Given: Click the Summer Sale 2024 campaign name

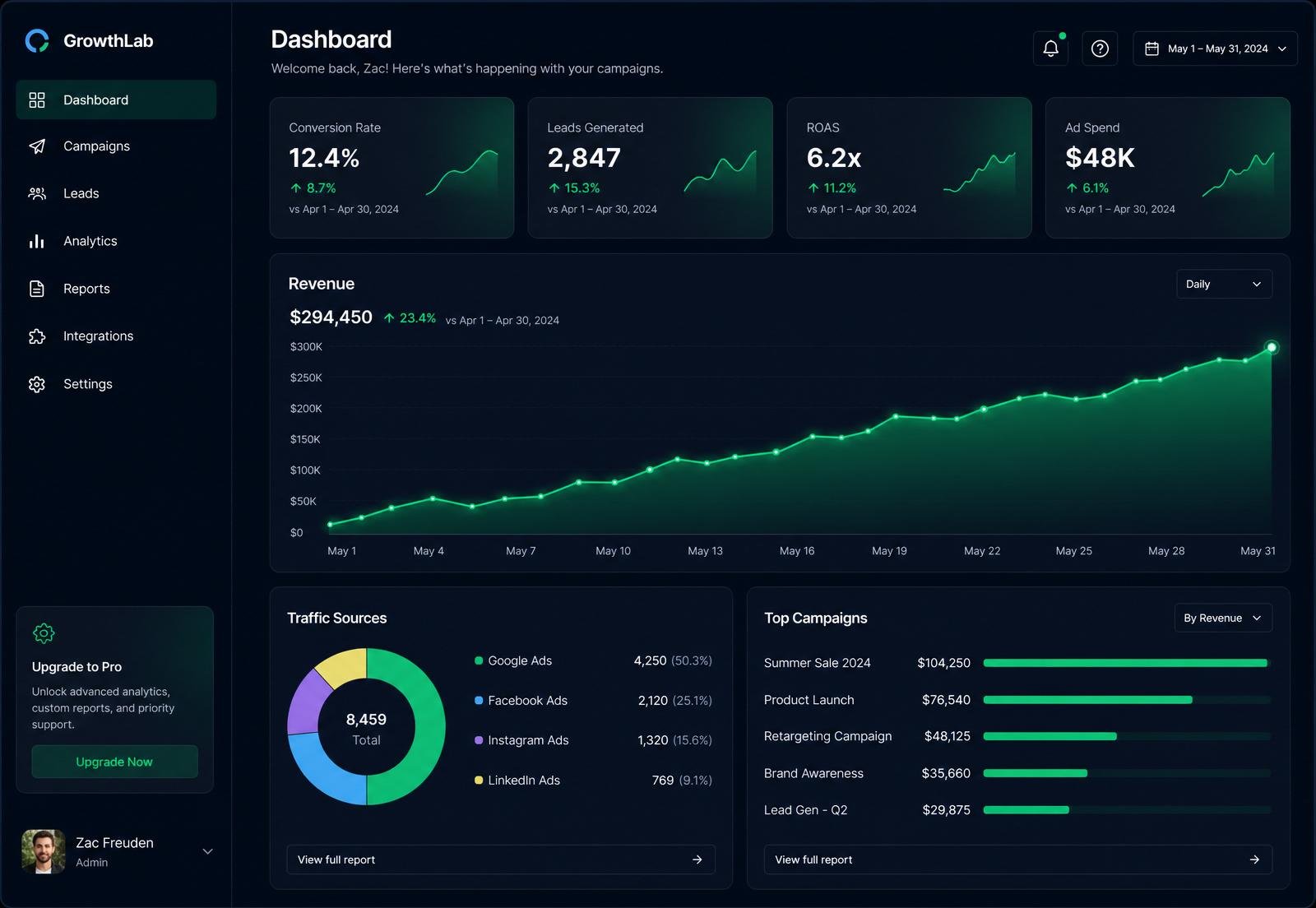Looking at the screenshot, I should [817, 663].
